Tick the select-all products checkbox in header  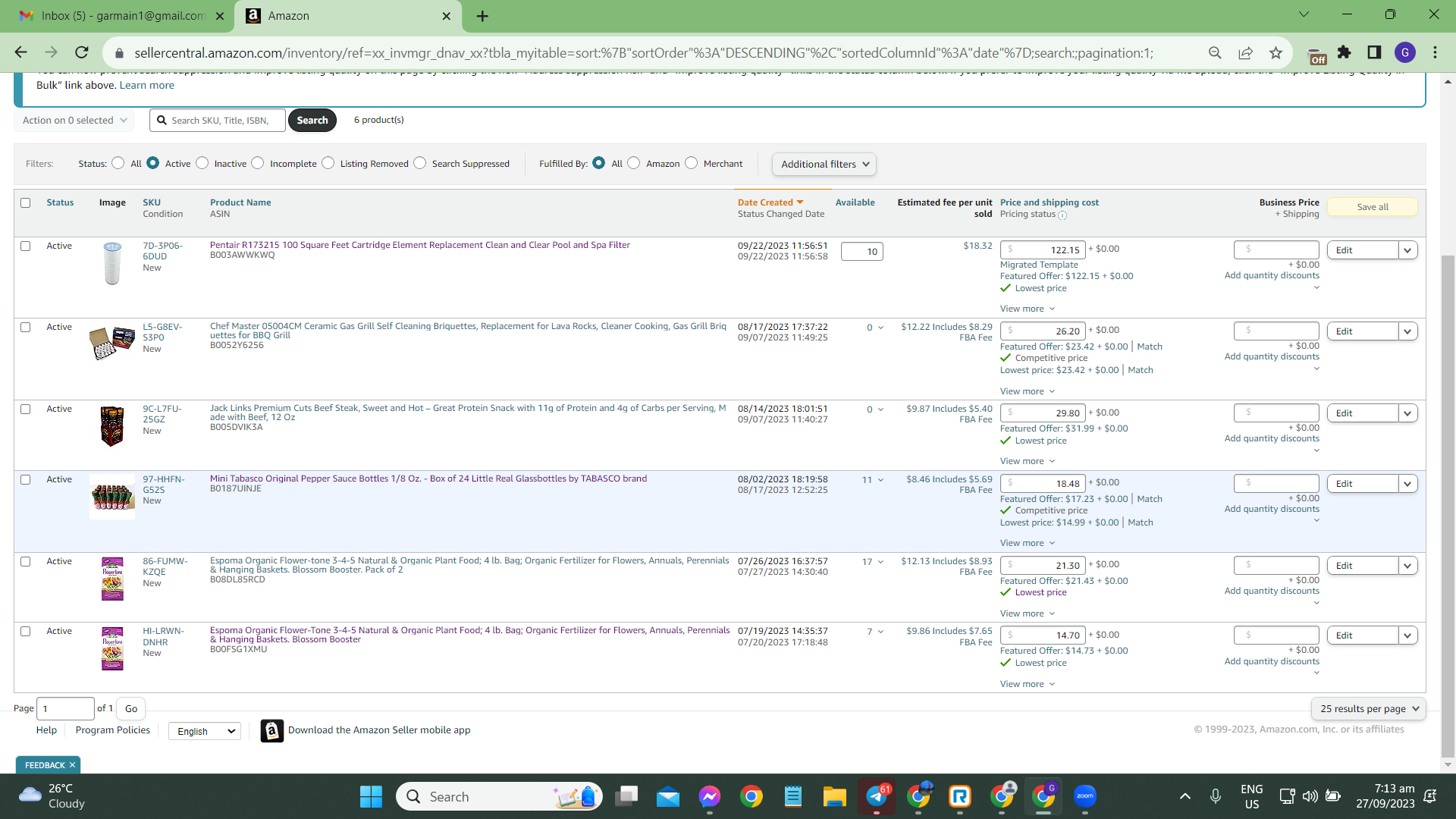pyautogui.click(x=26, y=203)
